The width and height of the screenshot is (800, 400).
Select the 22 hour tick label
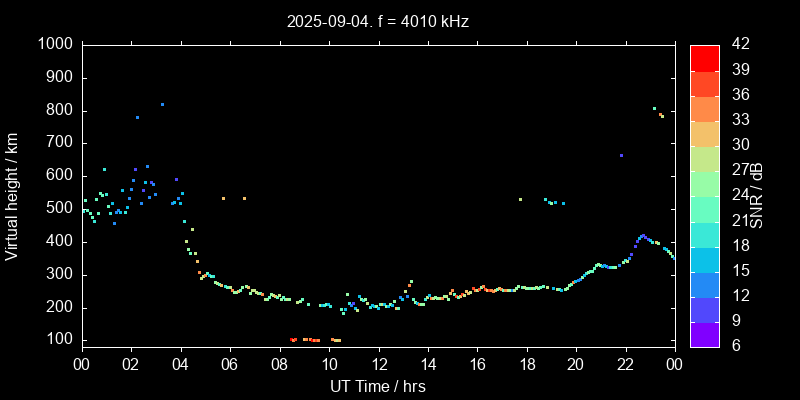tap(626, 364)
